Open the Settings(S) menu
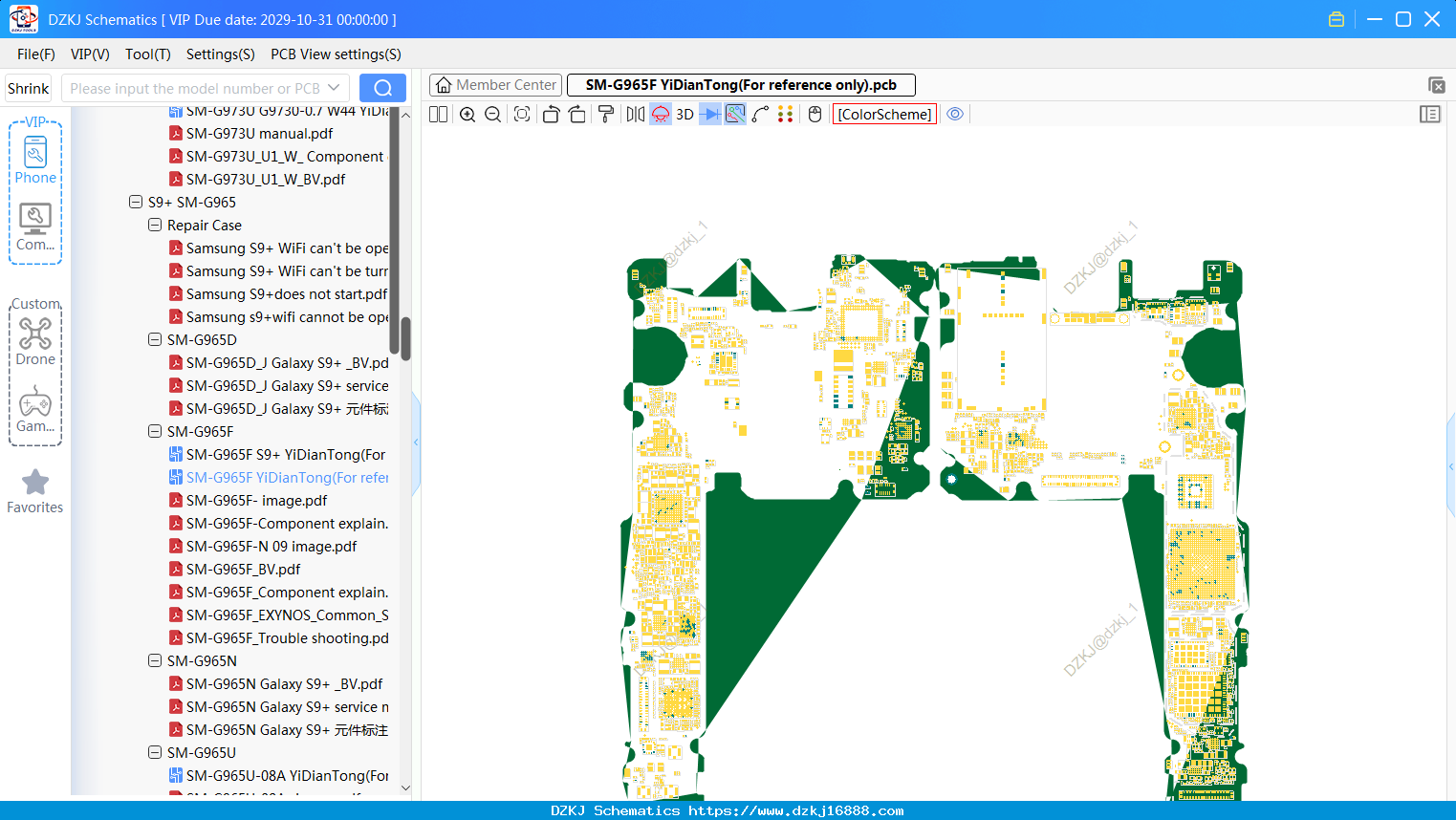The height and width of the screenshot is (820, 1456). (221, 54)
